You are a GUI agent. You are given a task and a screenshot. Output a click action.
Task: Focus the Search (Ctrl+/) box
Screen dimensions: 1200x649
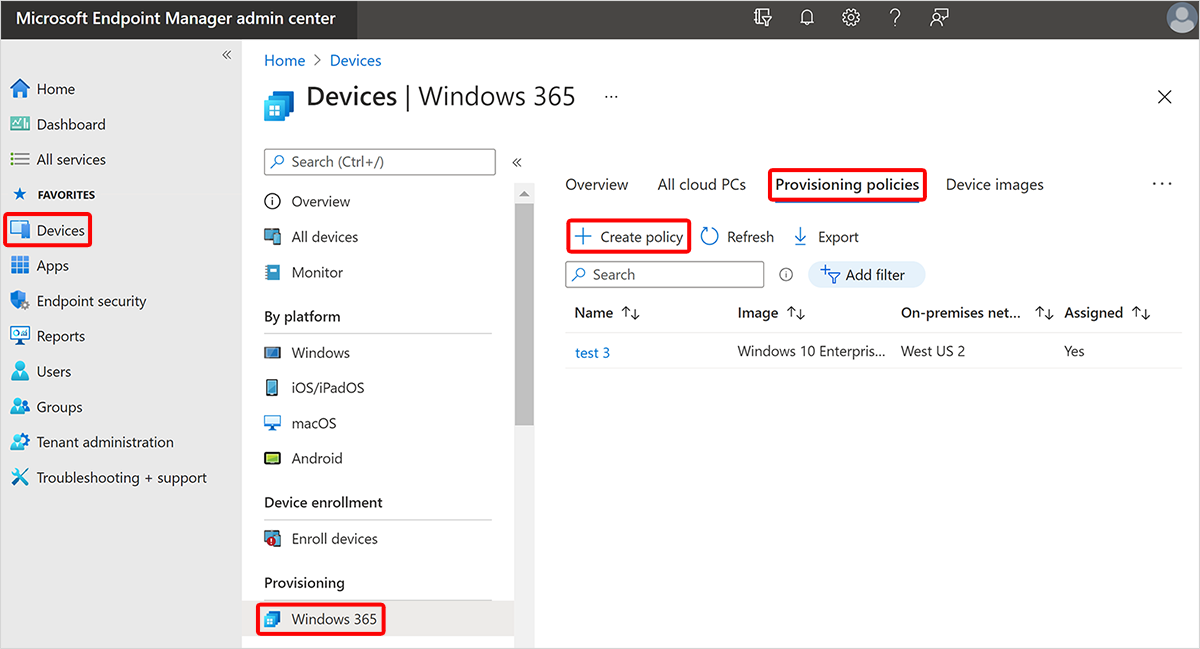click(x=380, y=162)
